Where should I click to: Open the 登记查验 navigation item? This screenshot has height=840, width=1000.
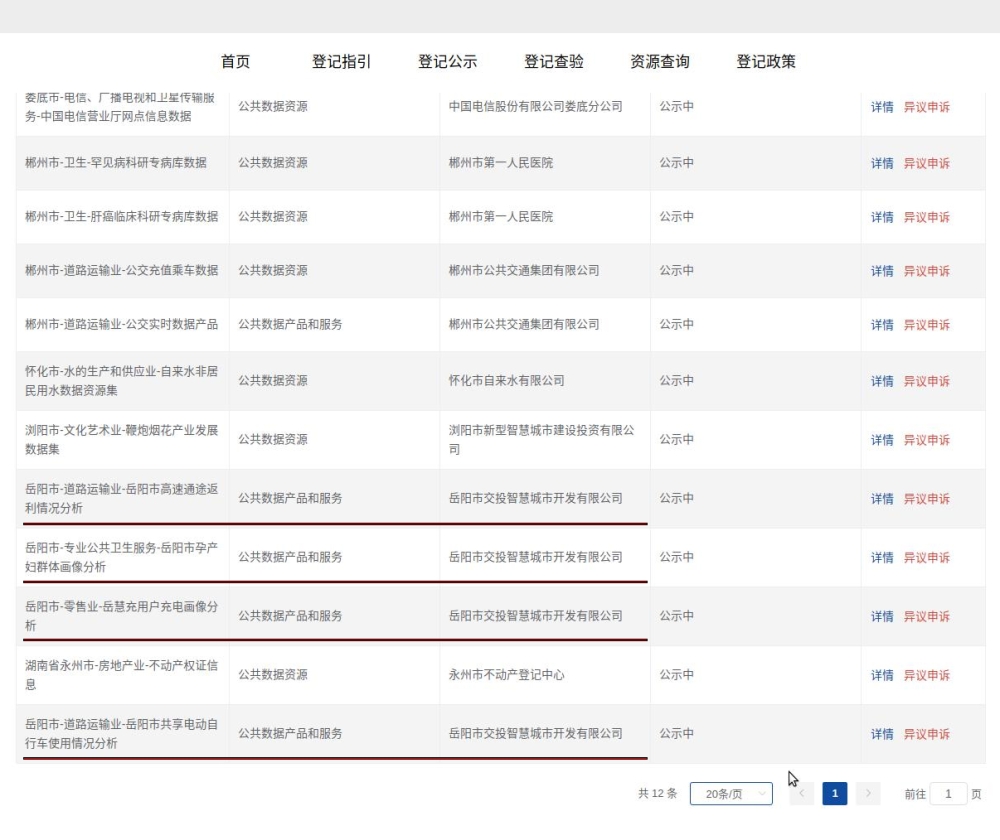click(553, 62)
